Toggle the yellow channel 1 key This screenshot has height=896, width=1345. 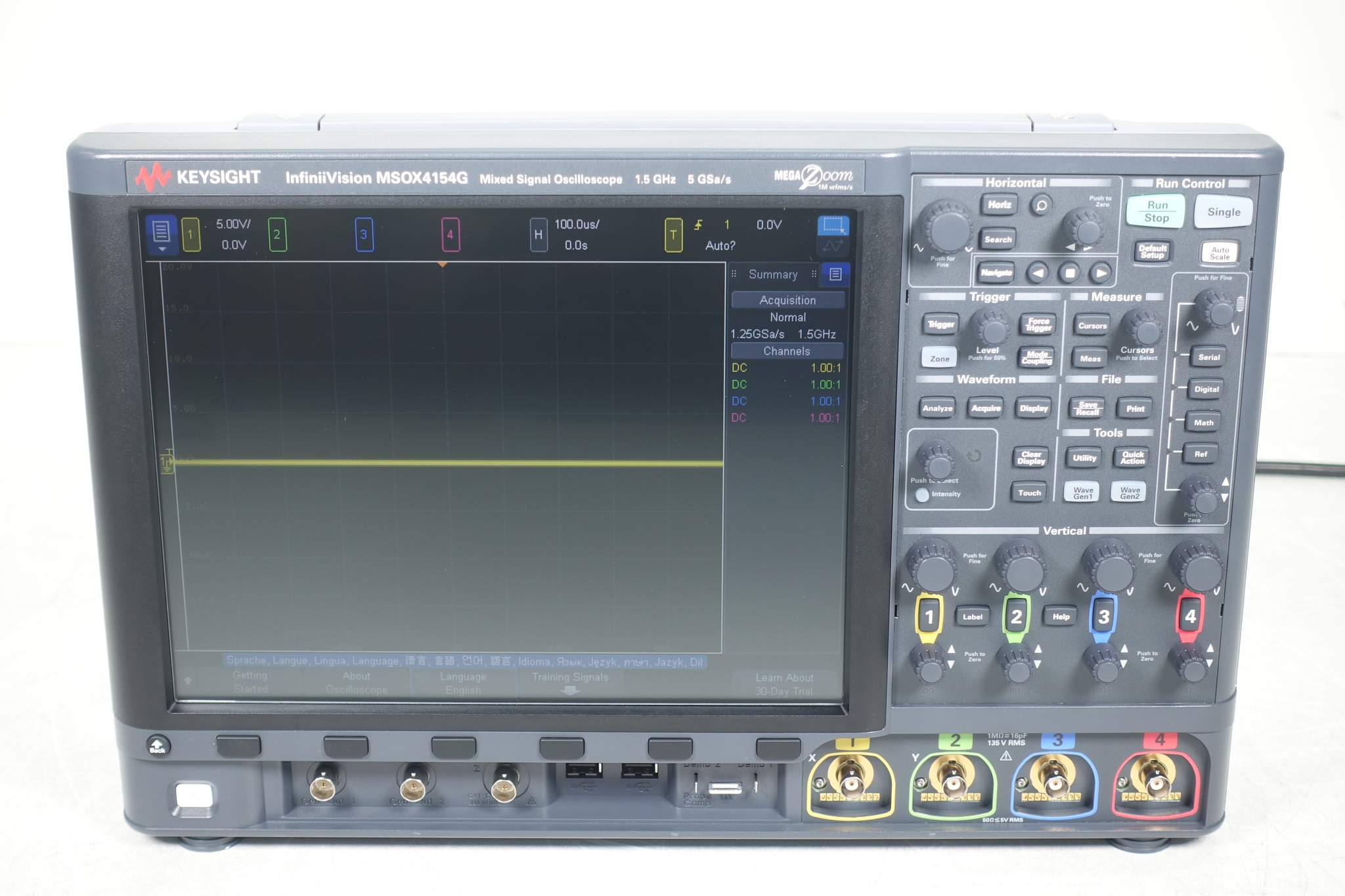pyautogui.click(x=929, y=617)
